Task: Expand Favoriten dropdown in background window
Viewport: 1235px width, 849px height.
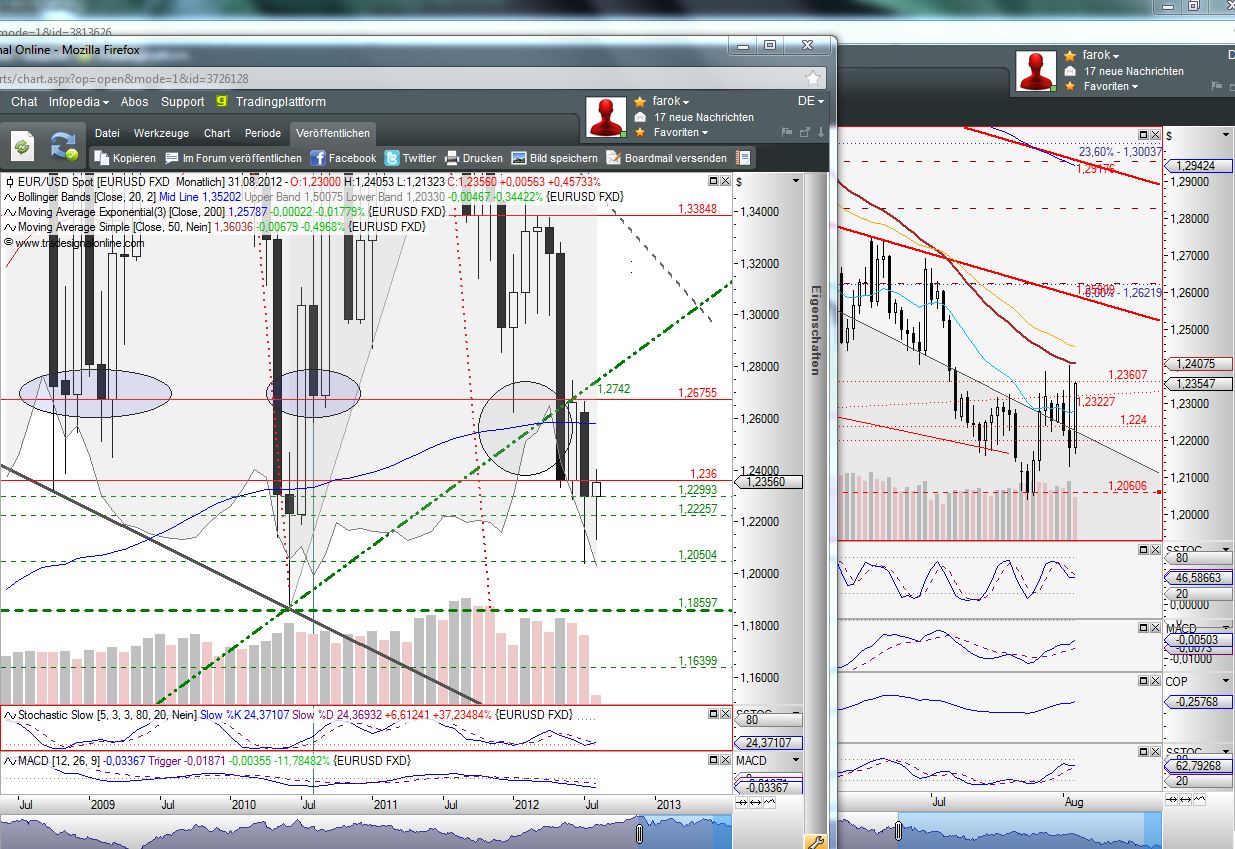Action: (1111, 86)
